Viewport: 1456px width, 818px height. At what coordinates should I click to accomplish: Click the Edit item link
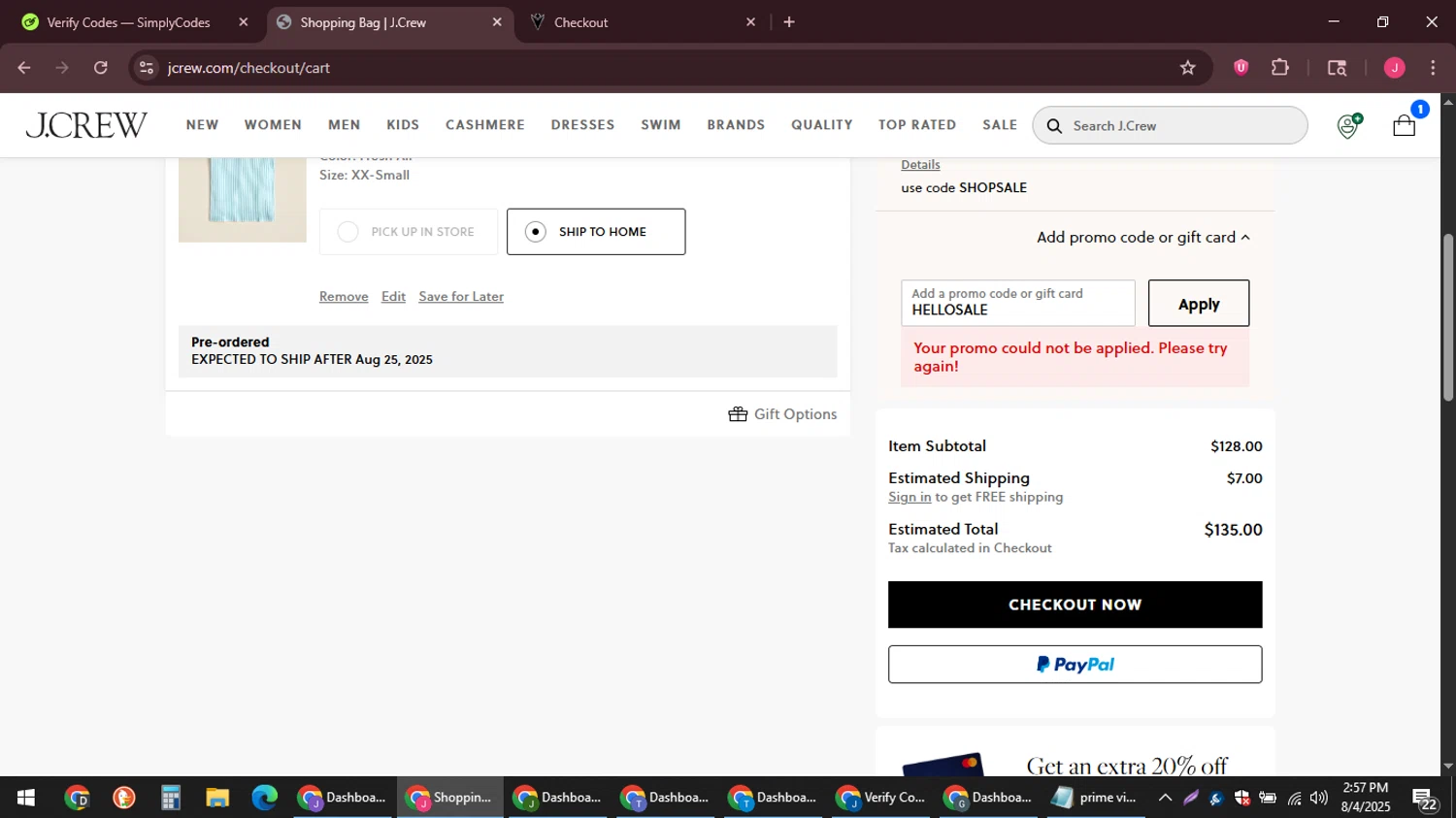(x=393, y=297)
